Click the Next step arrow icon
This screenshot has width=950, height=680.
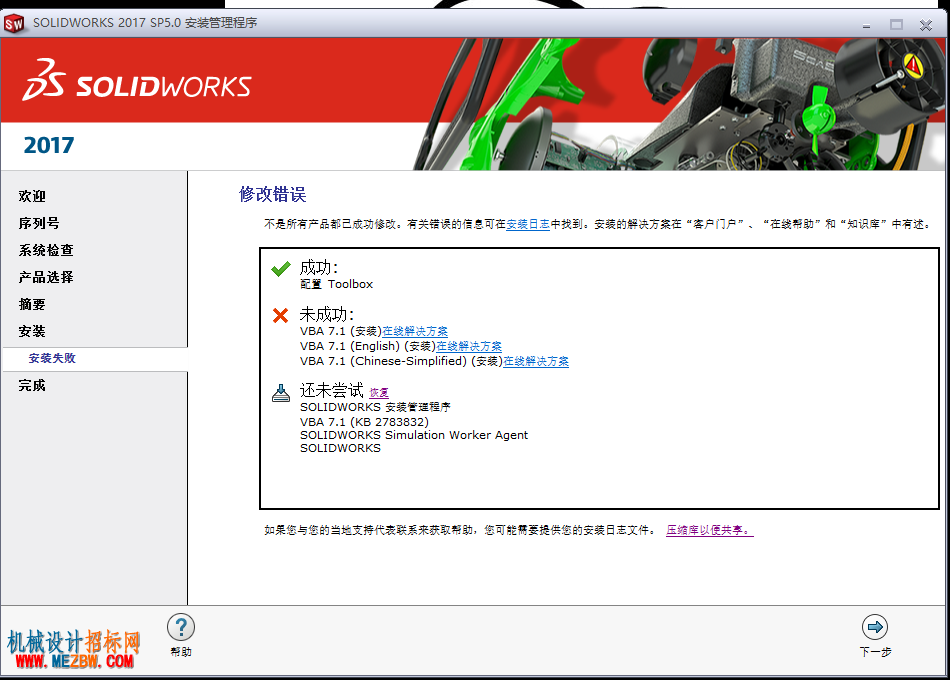(875, 627)
